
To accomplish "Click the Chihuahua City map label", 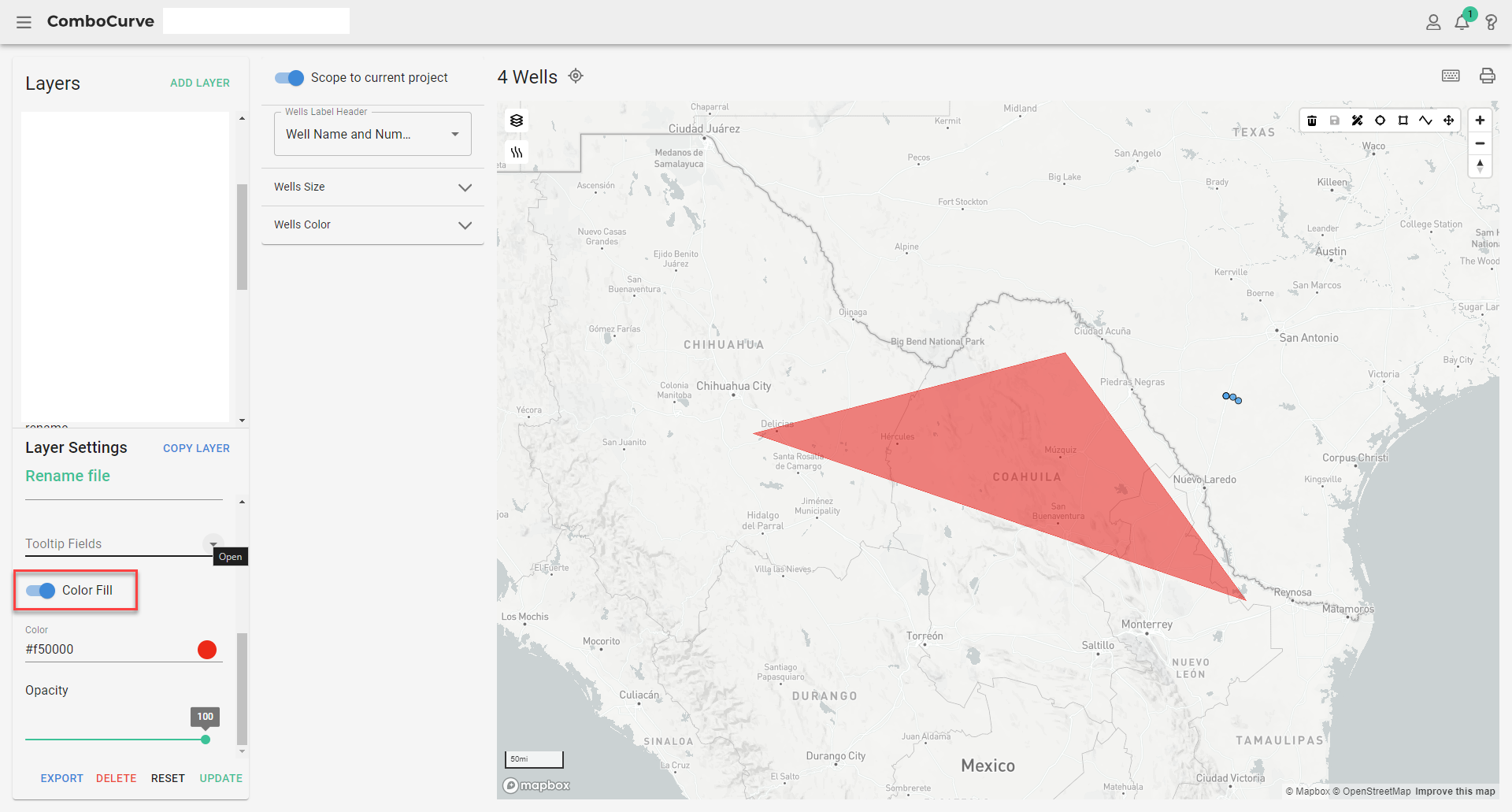I will point(733,386).
